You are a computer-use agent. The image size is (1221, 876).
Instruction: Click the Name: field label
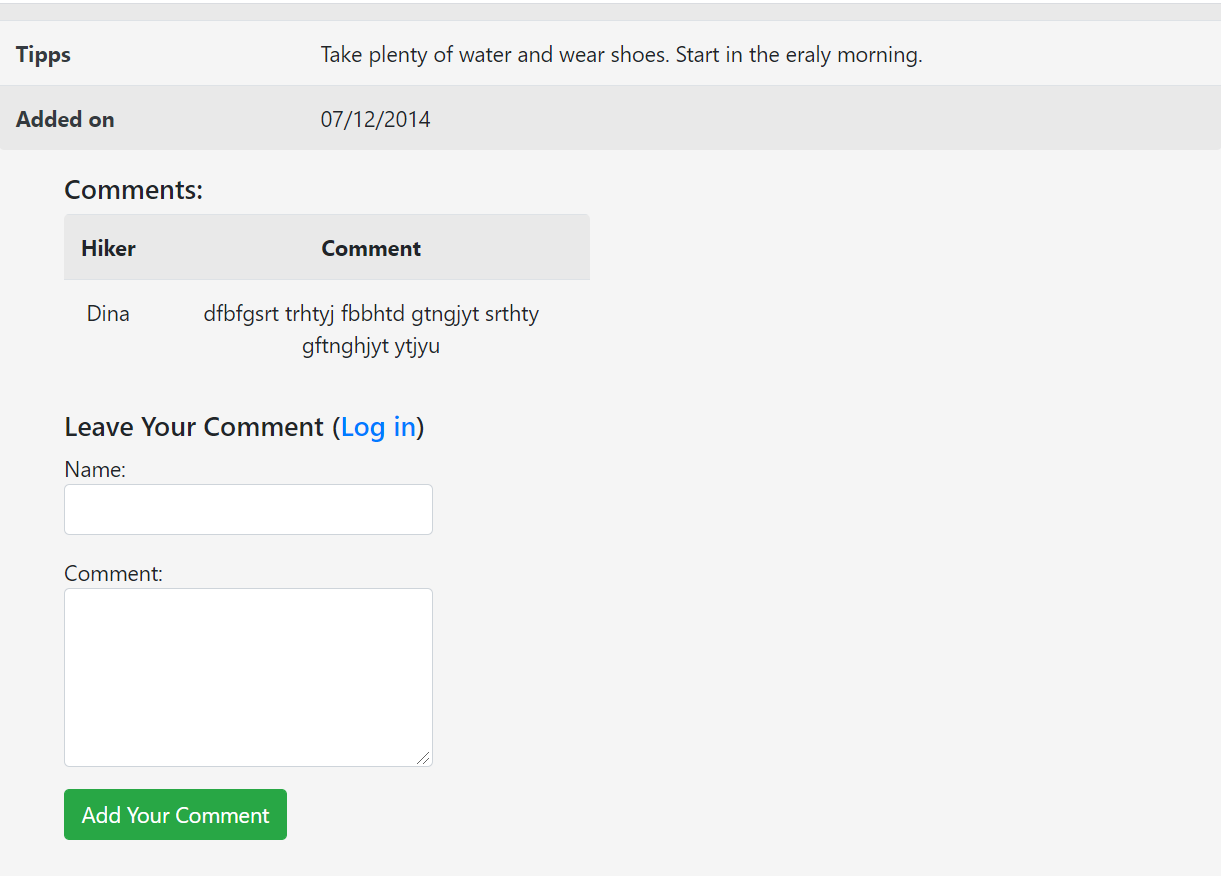point(95,469)
